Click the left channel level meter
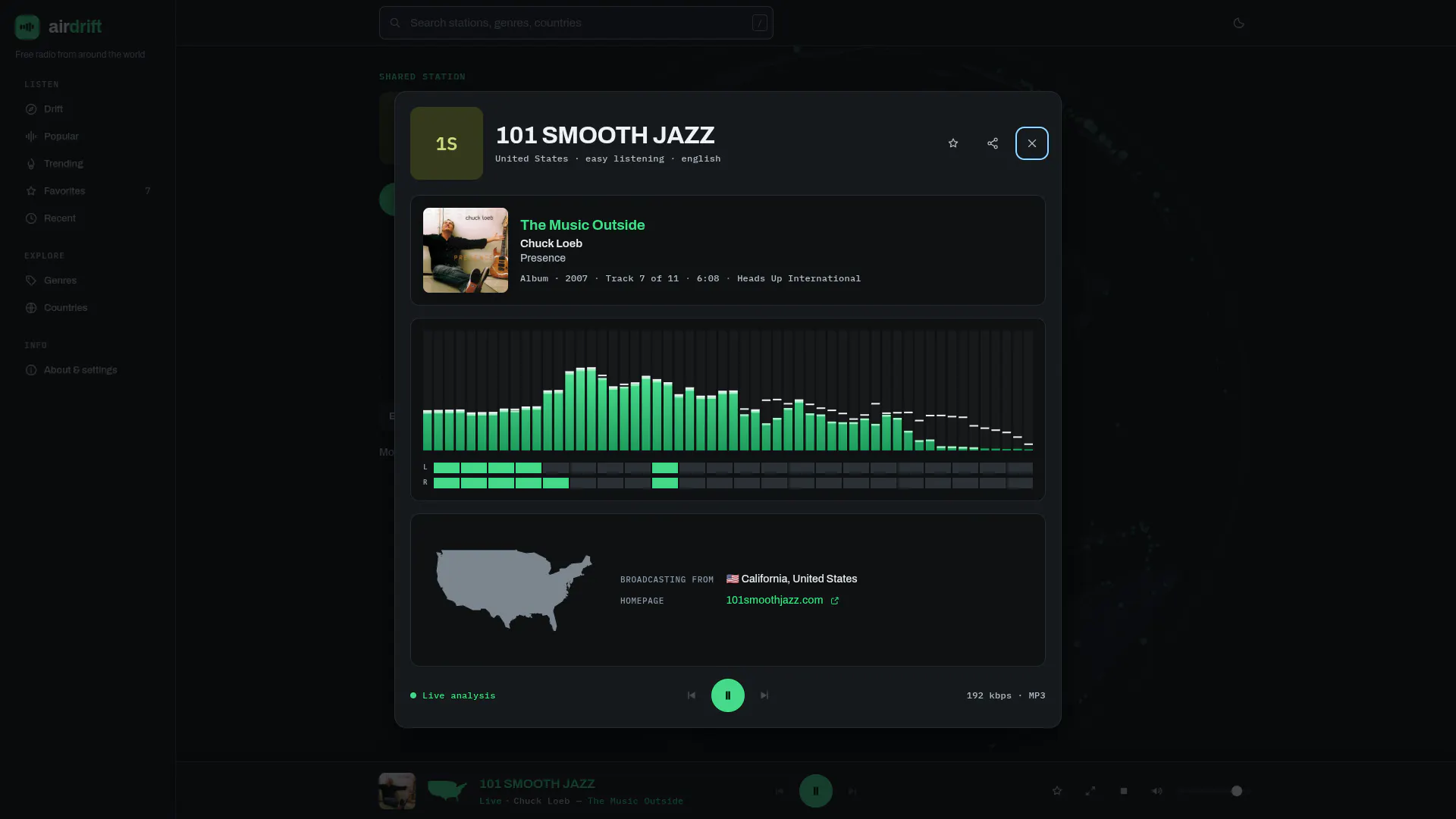Viewport: 1456px width, 819px height. (x=733, y=468)
